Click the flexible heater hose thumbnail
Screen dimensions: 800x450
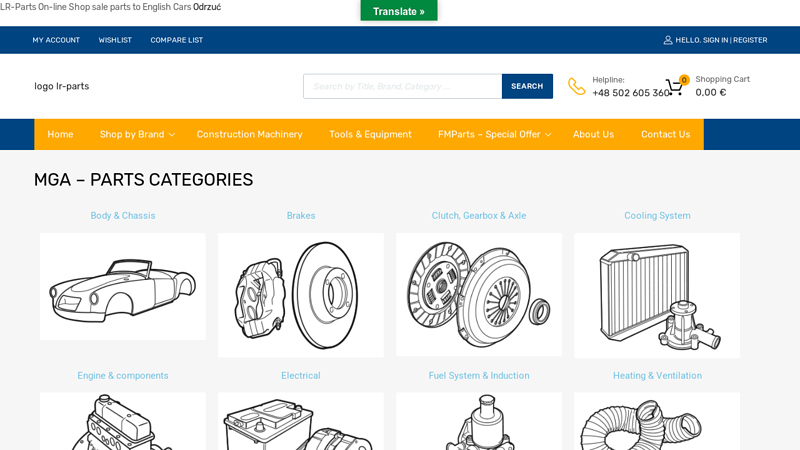click(x=657, y=421)
